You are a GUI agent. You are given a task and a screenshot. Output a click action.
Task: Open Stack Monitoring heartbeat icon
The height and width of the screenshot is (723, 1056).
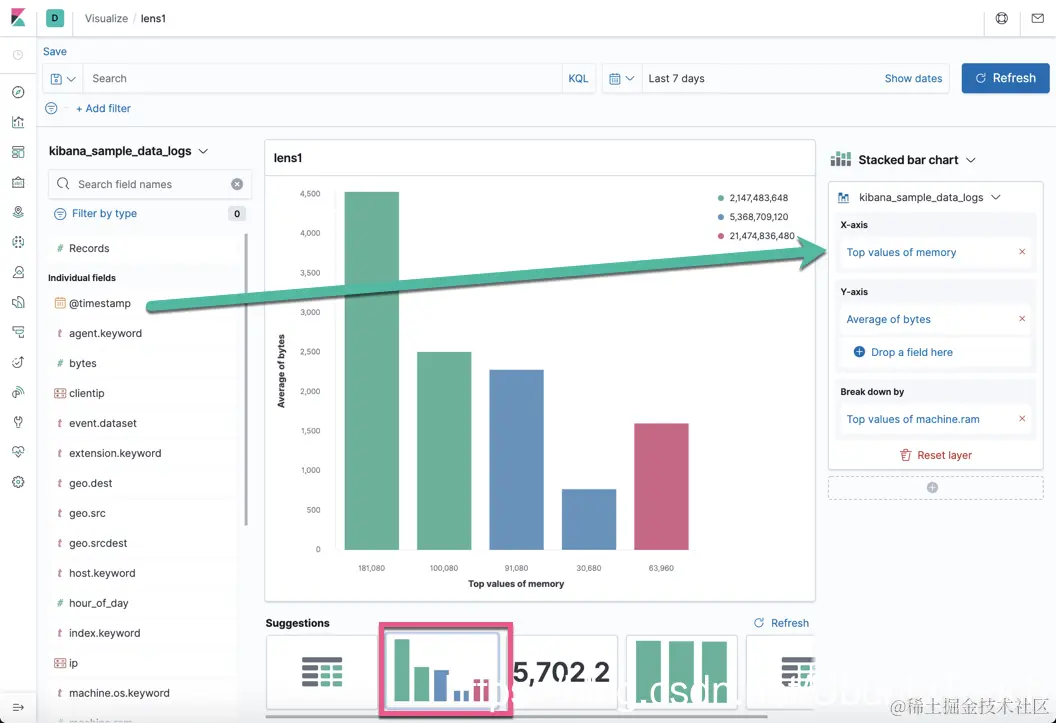tap(18, 452)
